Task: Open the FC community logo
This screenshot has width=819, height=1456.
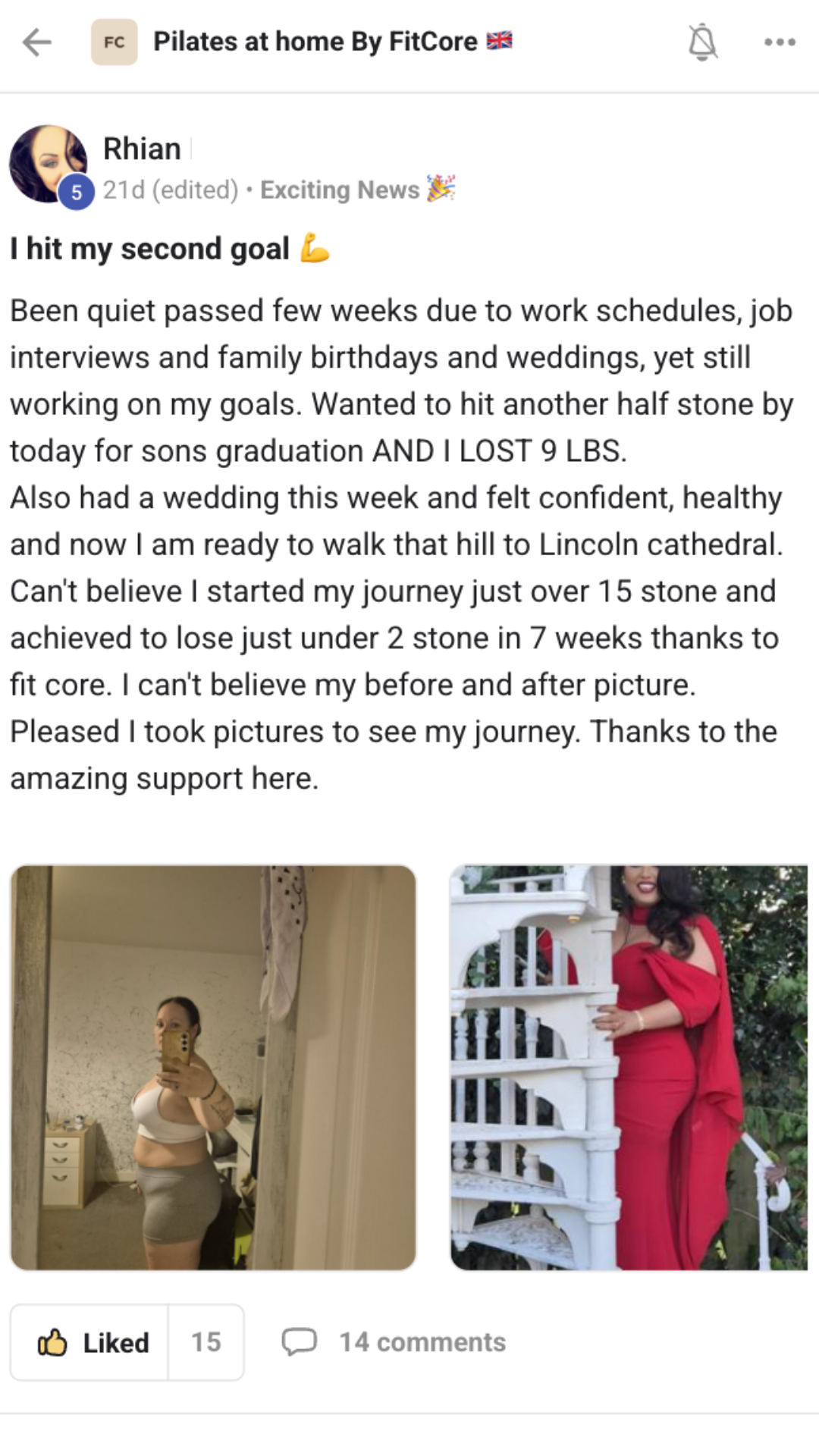Action: point(115,42)
